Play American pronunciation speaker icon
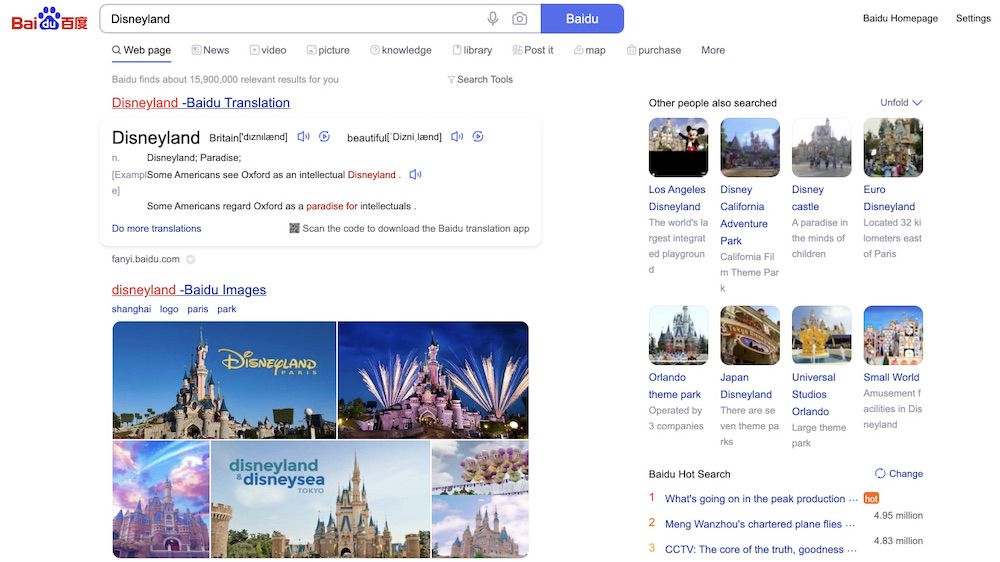Screen dimensions: 1000x562 click(457, 137)
